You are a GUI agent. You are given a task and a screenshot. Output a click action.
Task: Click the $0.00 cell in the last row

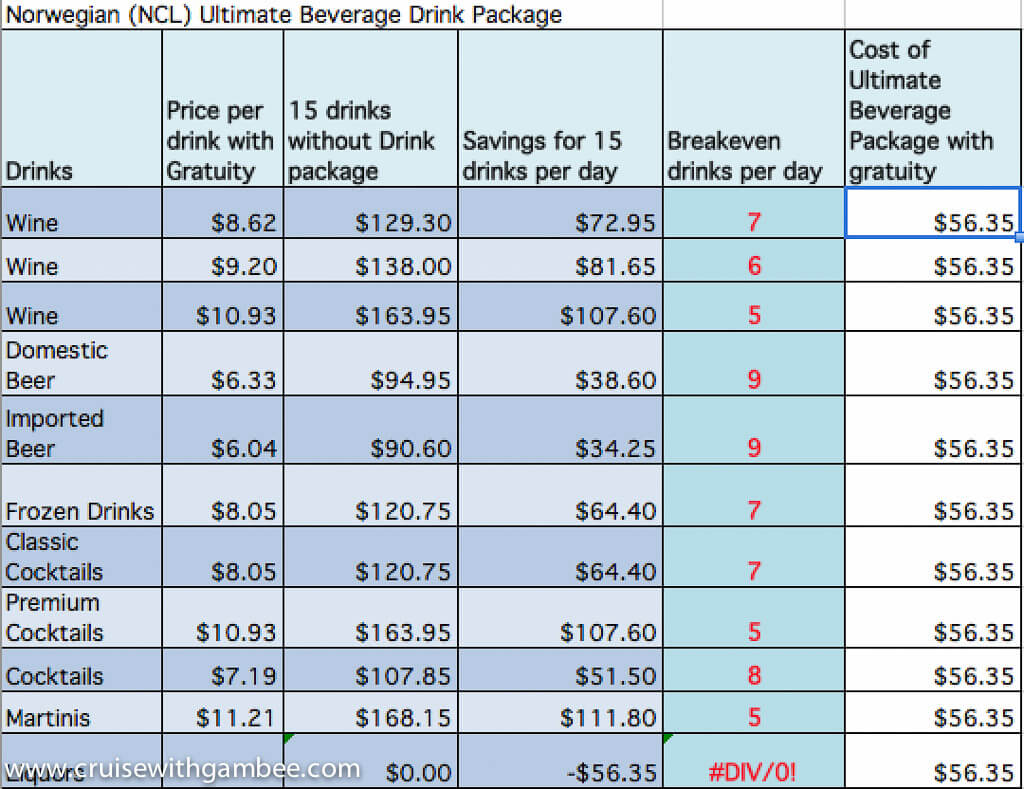point(371,760)
